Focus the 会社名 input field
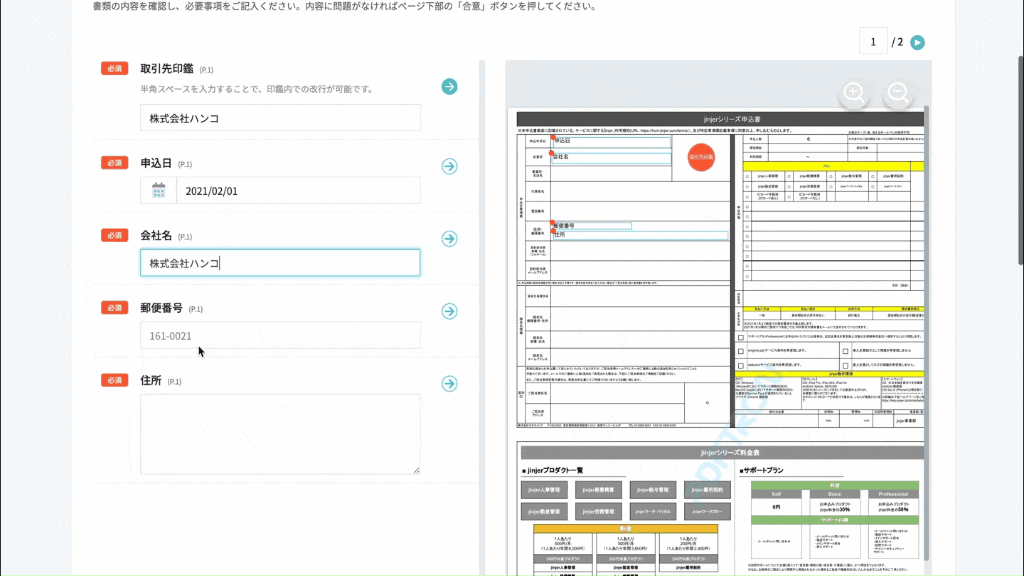The height and width of the screenshot is (576, 1024). tap(280, 263)
